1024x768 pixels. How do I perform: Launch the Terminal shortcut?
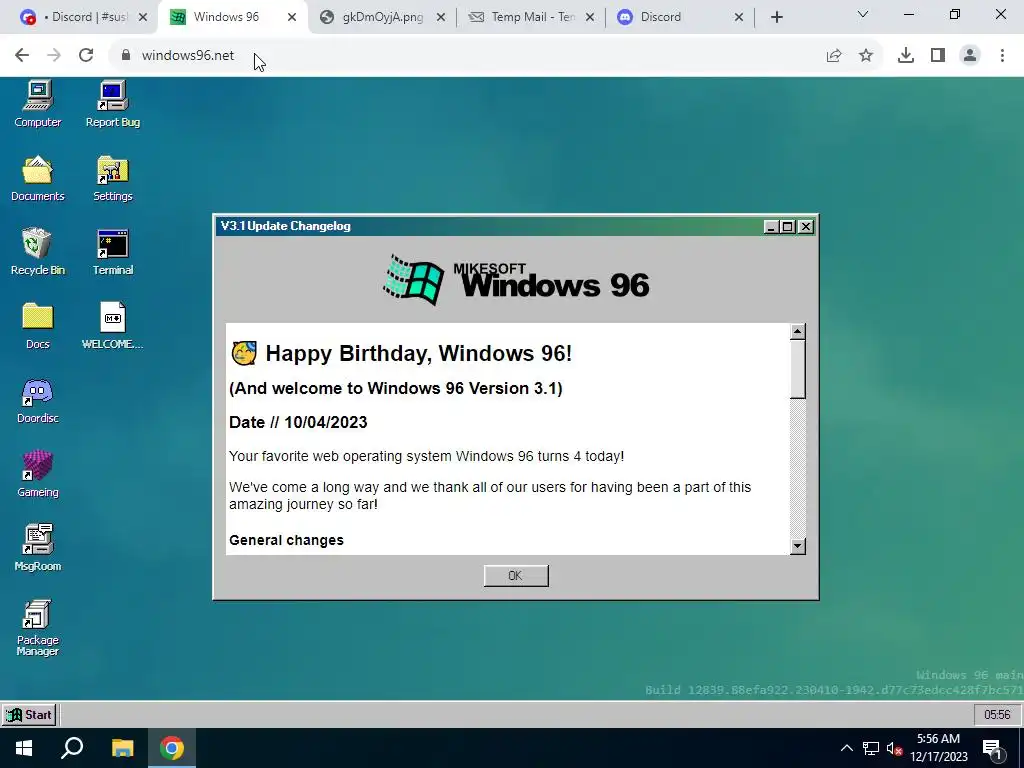coord(112,251)
